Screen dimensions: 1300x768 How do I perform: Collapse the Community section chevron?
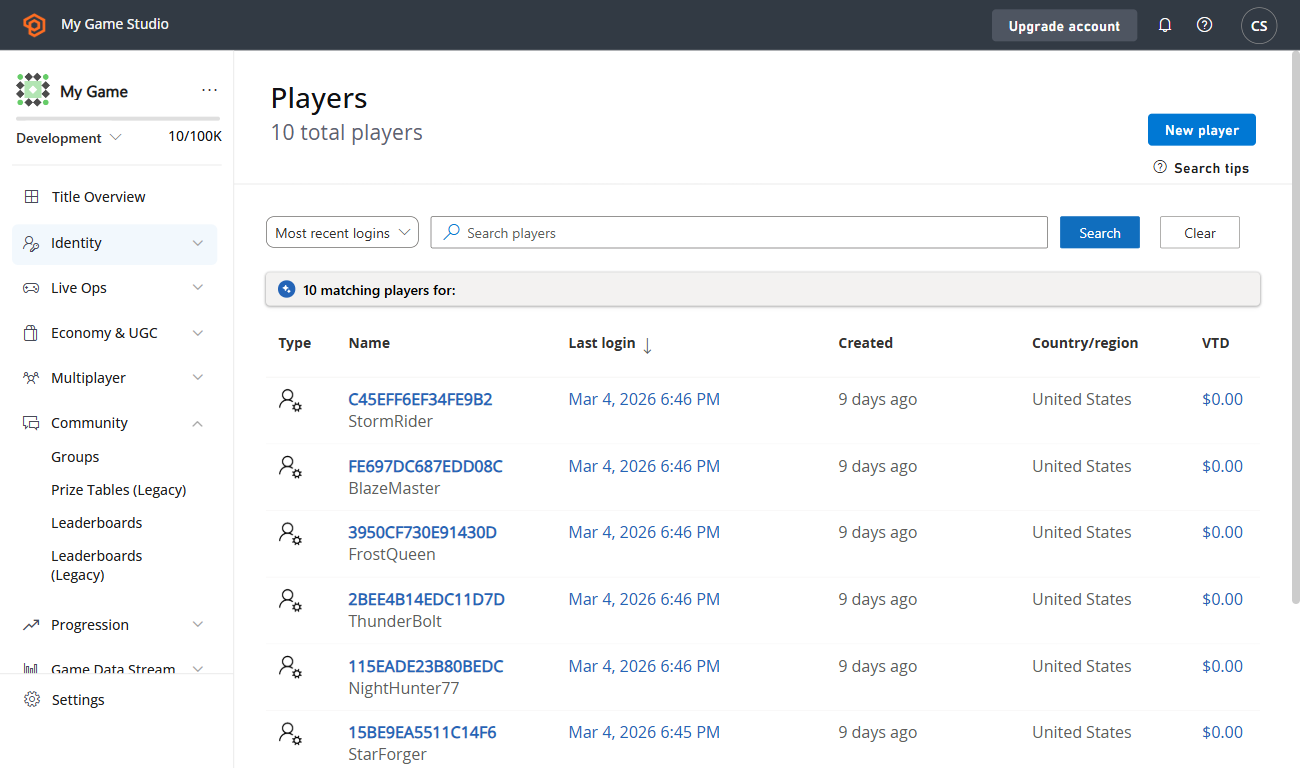pyautogui.click(x=198, y=423)
